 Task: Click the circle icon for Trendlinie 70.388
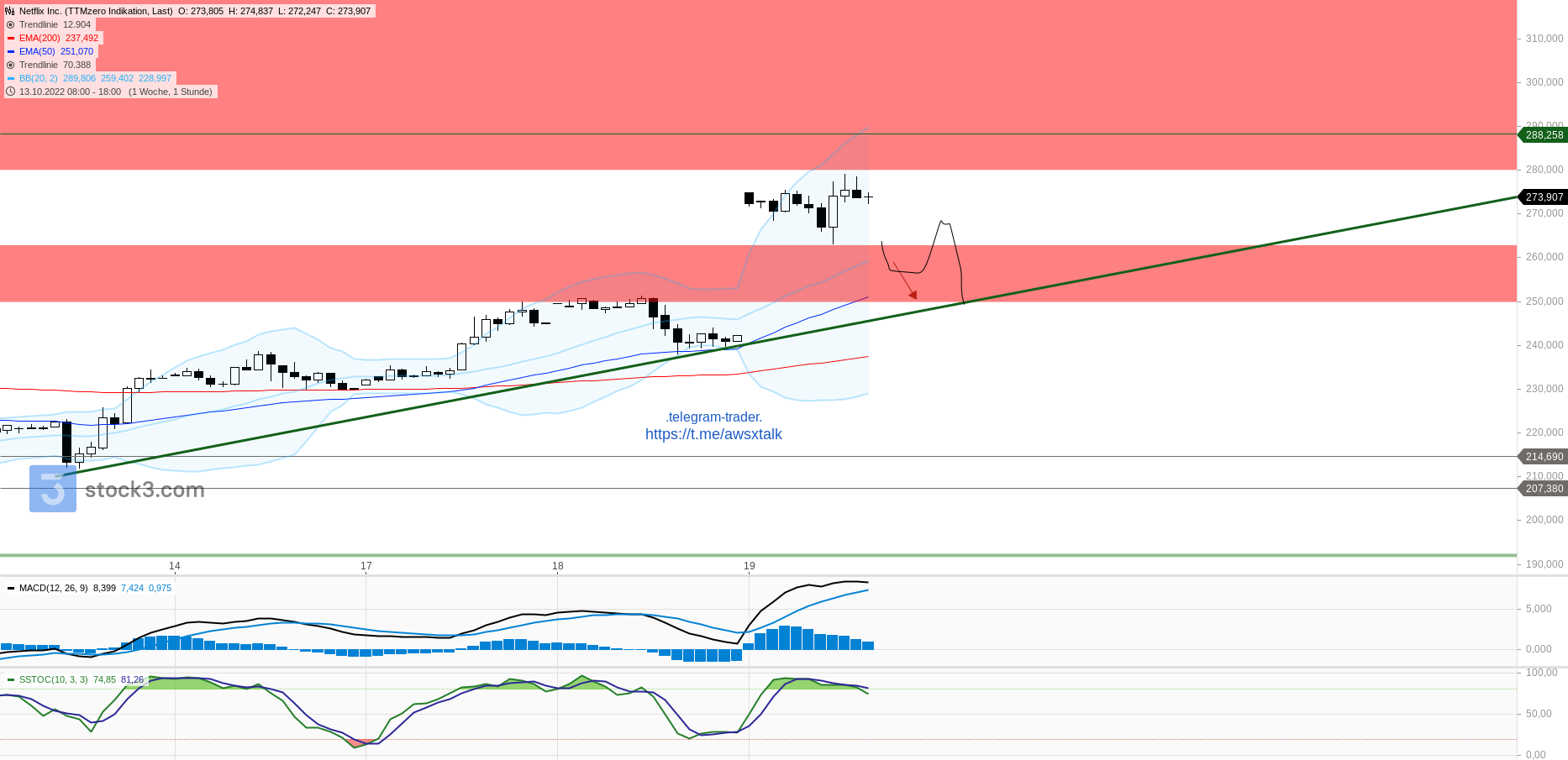(x=11, y=65)
